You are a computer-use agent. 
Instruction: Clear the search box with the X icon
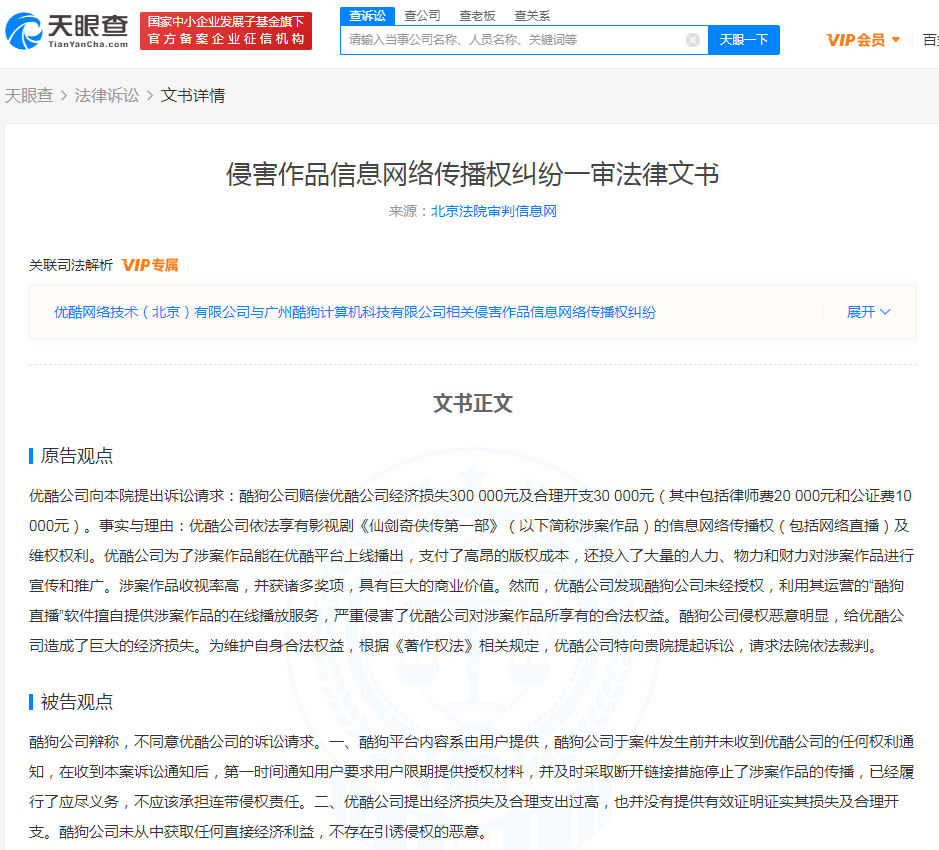pos(692,40)
